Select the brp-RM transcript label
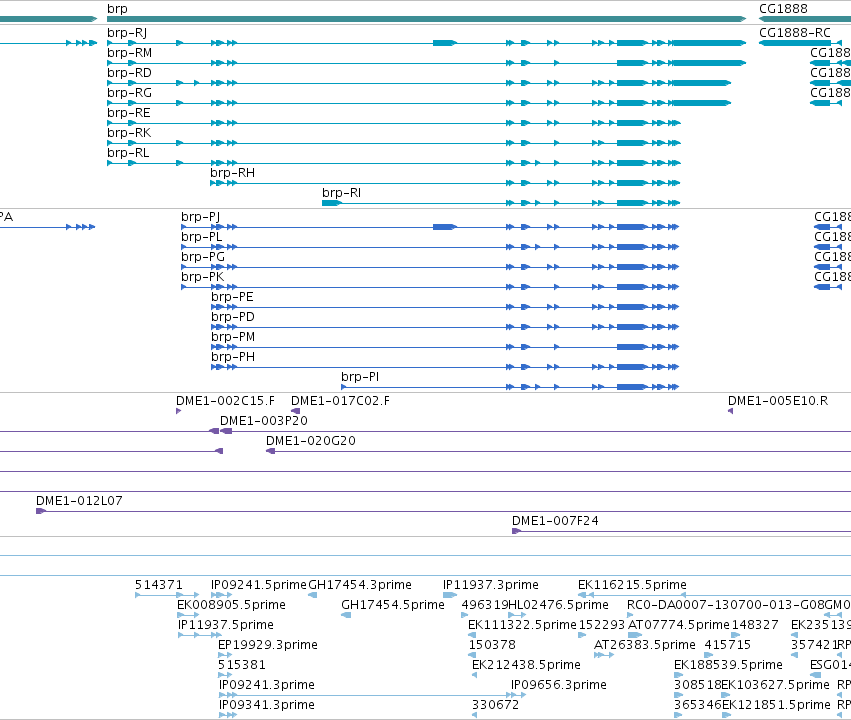The height and width of the screenshot is (720, 851). pos(129,53)
